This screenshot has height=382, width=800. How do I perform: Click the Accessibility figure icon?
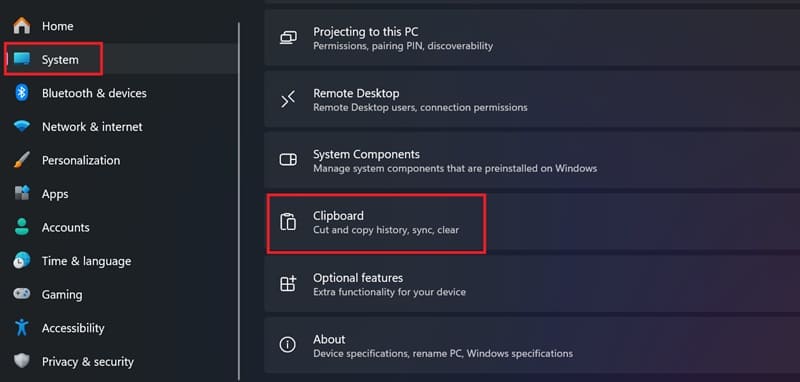pos(22,327)
